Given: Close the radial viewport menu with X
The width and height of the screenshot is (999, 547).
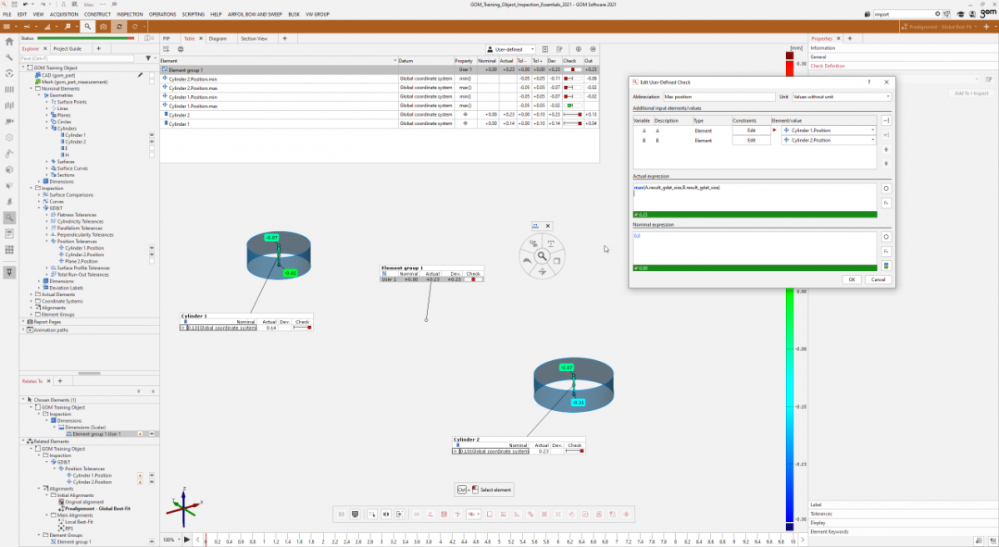Looking at the screenshot, I should [547, 226].
